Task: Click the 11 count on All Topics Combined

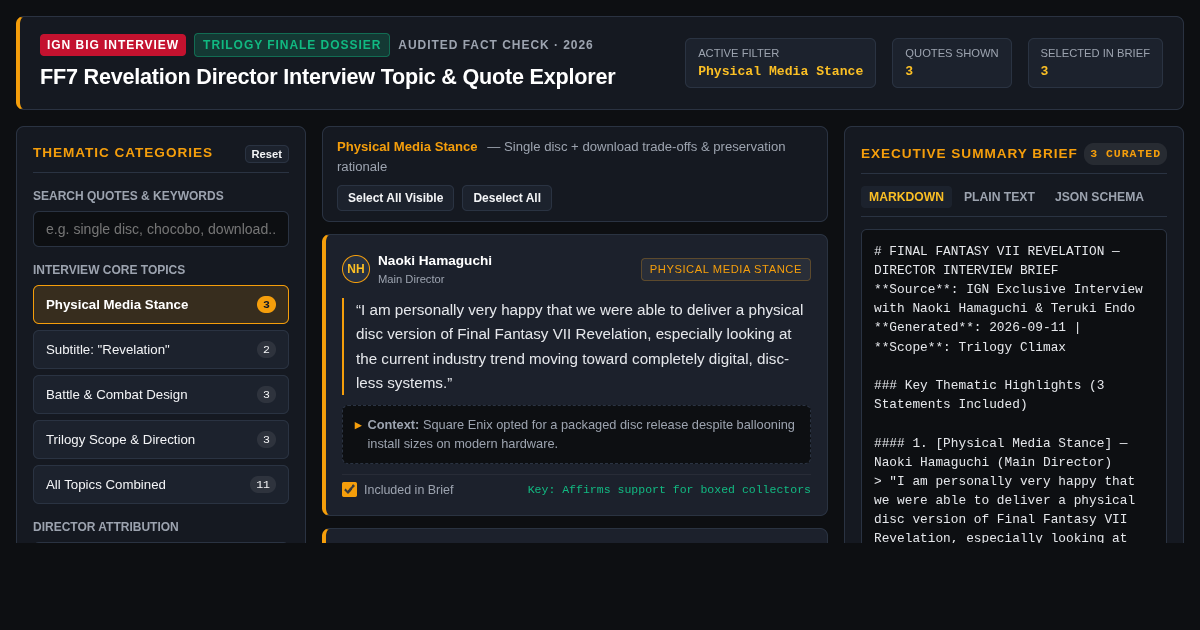Action: point(263,485)
